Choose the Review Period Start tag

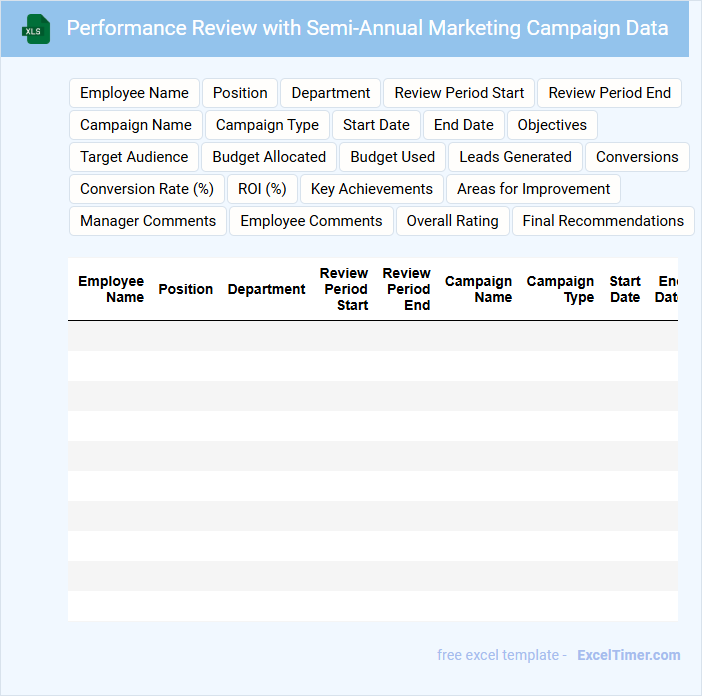[x=459, y=93]
